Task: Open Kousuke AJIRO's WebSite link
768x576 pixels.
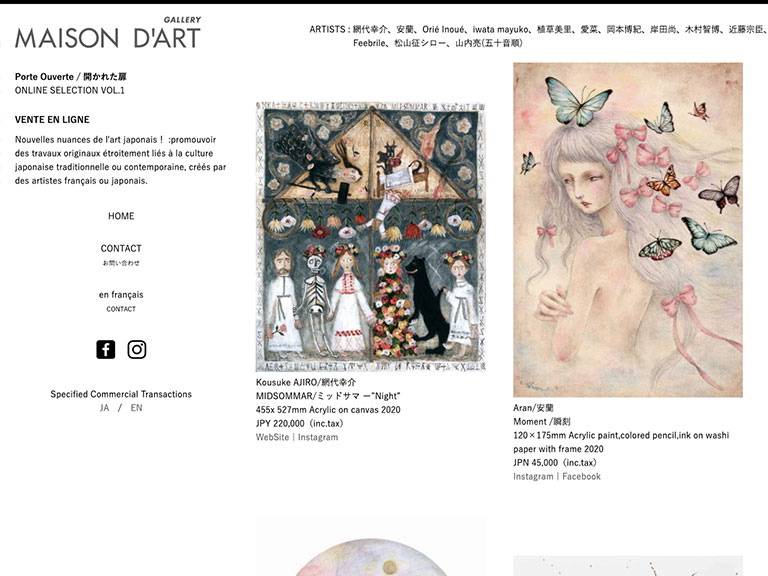Action: pyautogui.click(x=272, y=437)
